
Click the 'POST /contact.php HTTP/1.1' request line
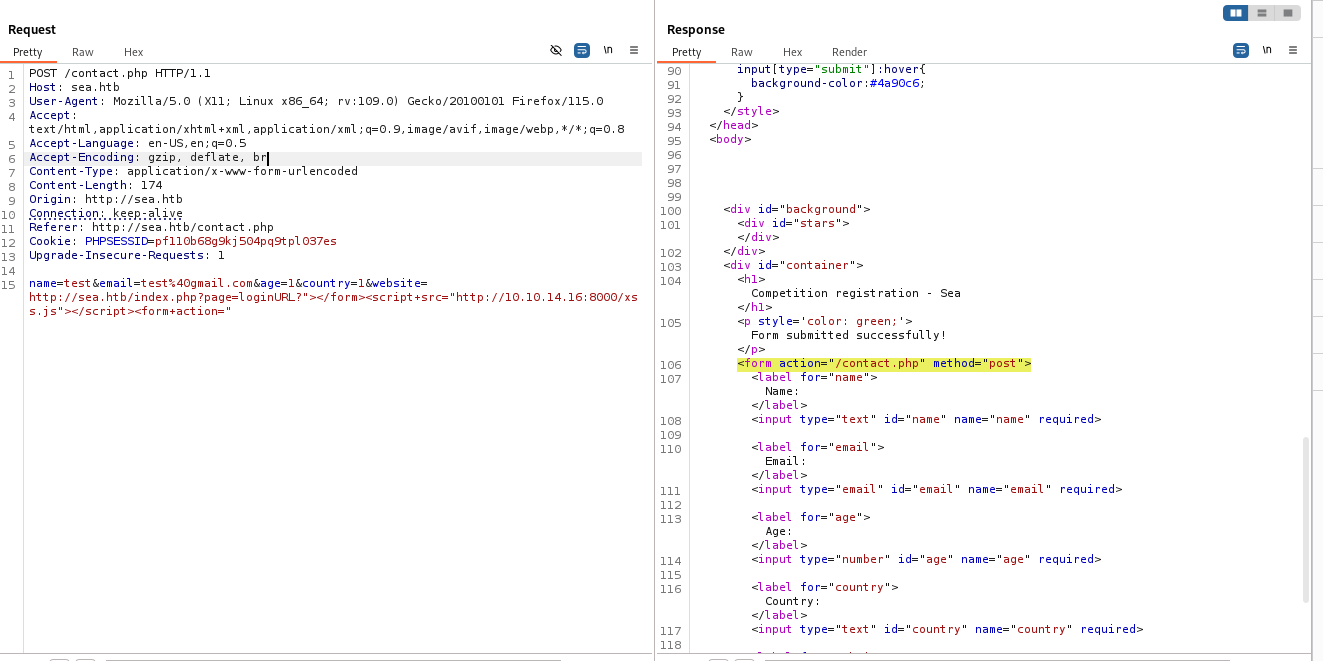120,73
